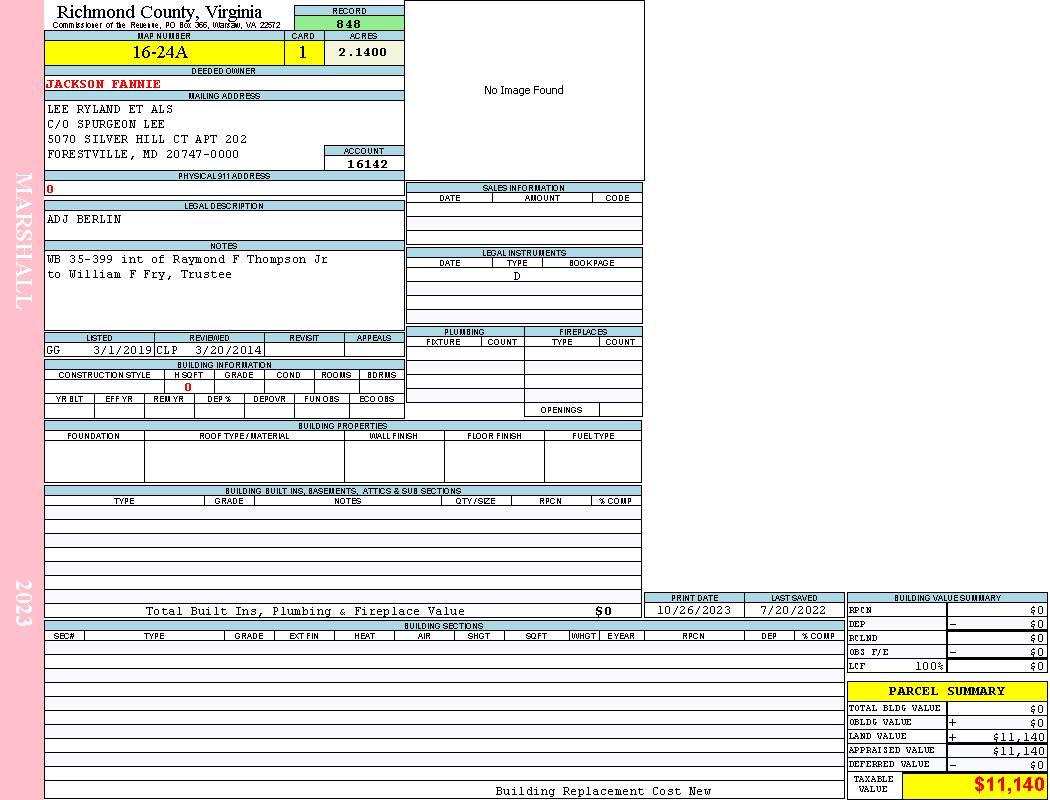Click mailing address line LEE RYLAND ET ALS
Screen dimensions: 1050x800
[110, 109]
